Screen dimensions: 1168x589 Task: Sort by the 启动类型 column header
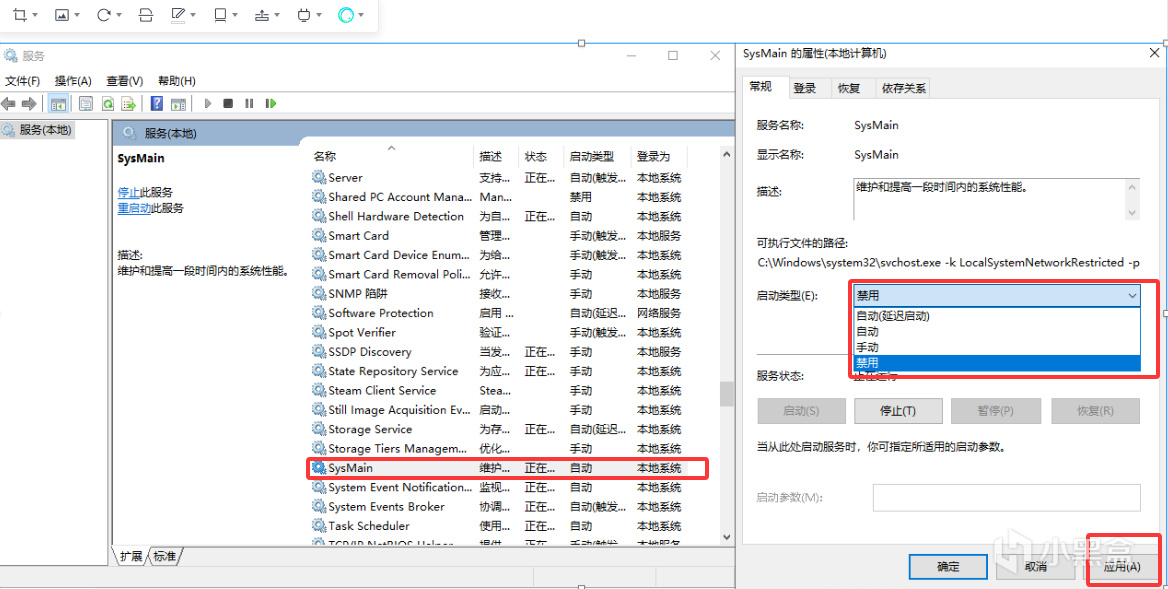click(597, 156)
